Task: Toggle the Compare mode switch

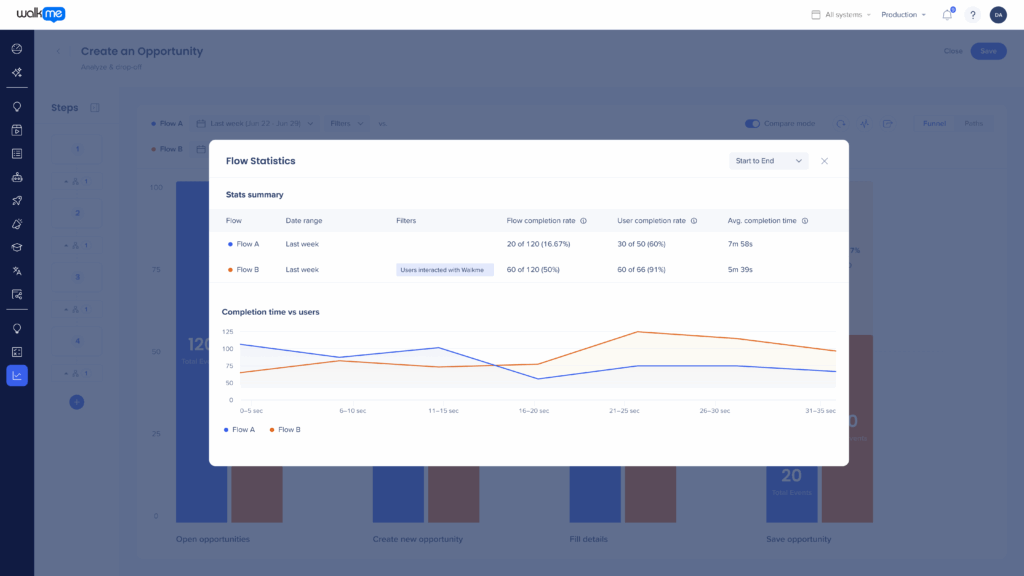Action: coord(752,123)
